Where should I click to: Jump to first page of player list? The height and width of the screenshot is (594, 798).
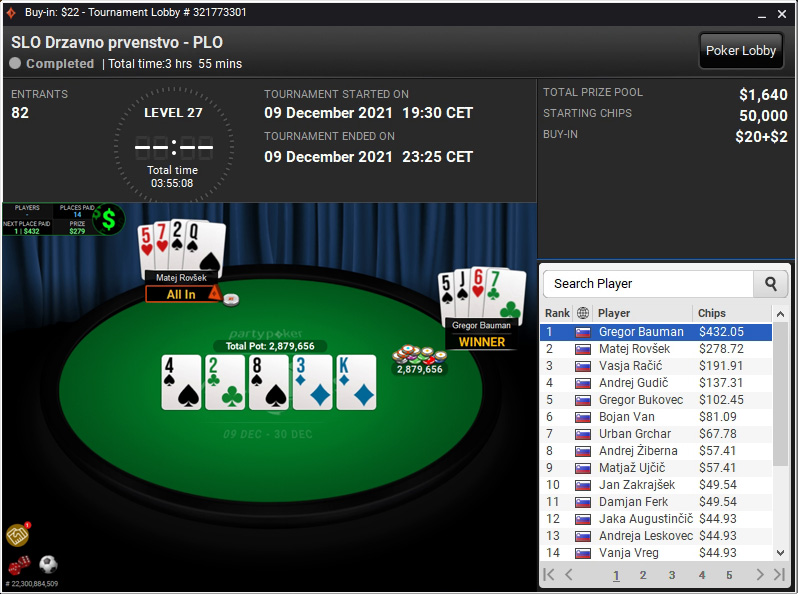[x=549, y=575]
